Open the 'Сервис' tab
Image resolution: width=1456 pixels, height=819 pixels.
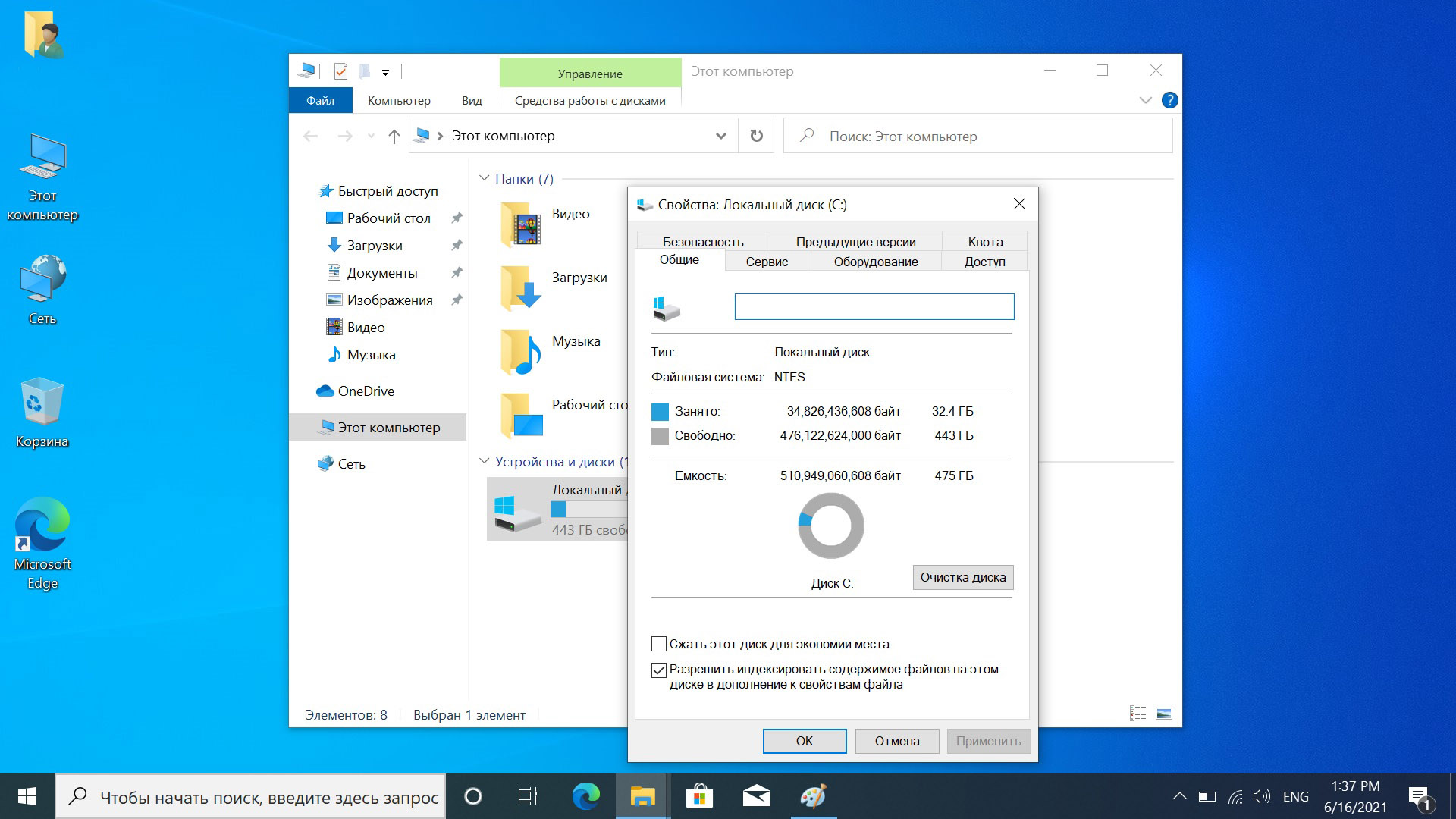[767, 262]
